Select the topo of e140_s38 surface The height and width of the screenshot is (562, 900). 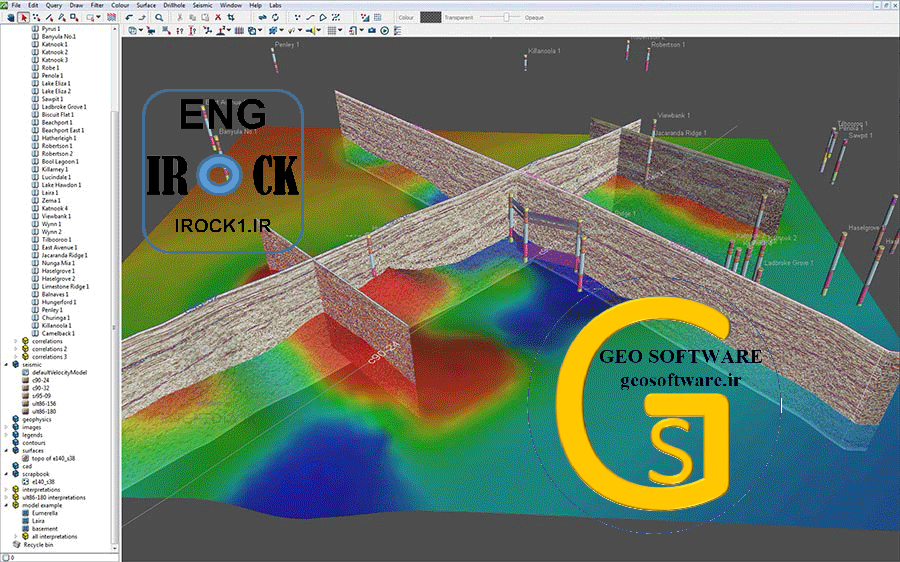(x=53, y=459)
